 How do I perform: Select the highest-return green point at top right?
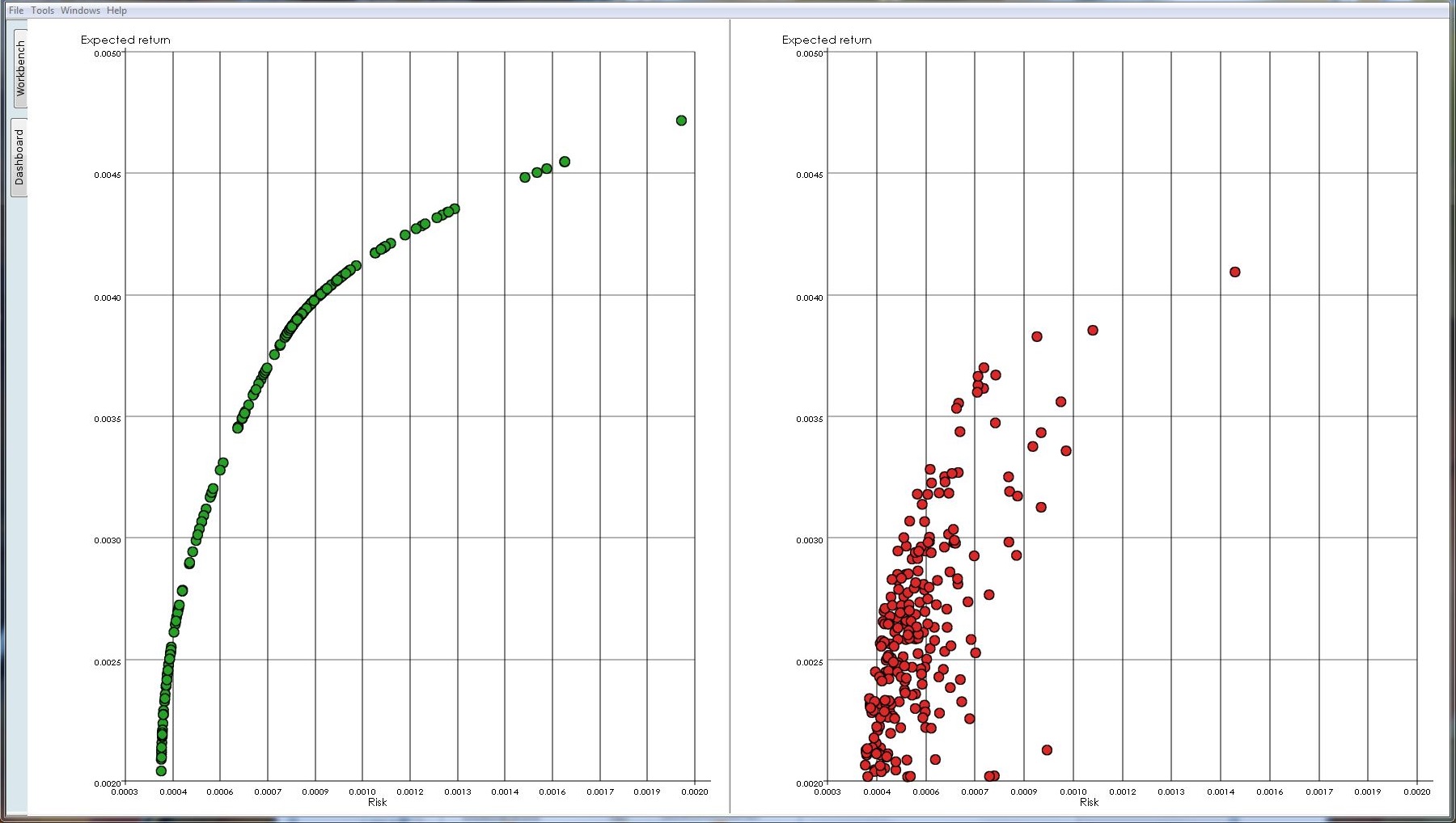(x=681, y=120)
